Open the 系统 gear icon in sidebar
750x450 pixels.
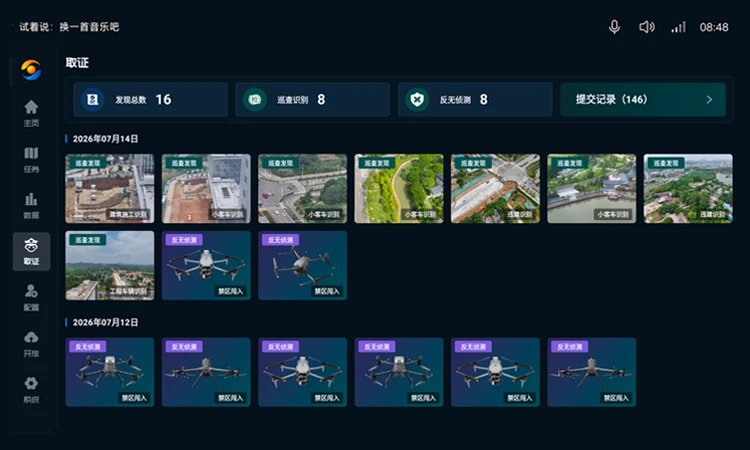(x=31, y=389)
